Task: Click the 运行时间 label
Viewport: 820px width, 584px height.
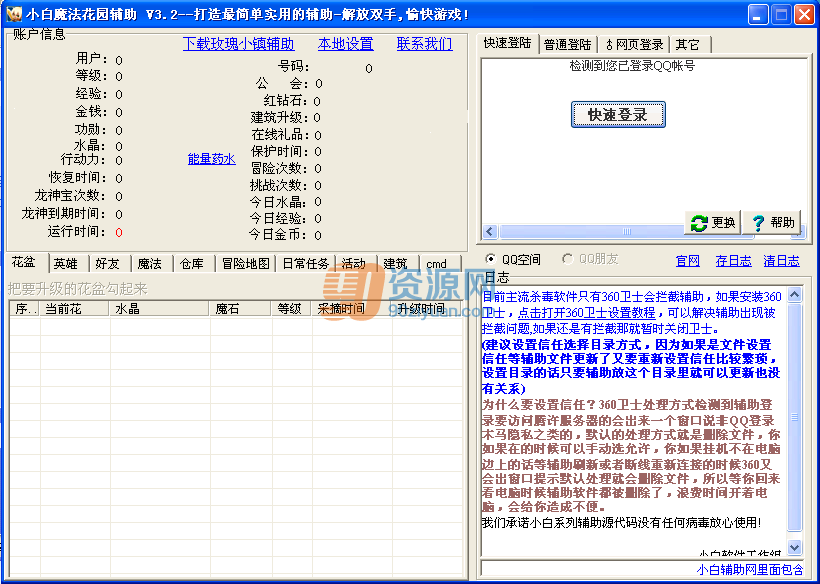Action: [x=77, y=232]
